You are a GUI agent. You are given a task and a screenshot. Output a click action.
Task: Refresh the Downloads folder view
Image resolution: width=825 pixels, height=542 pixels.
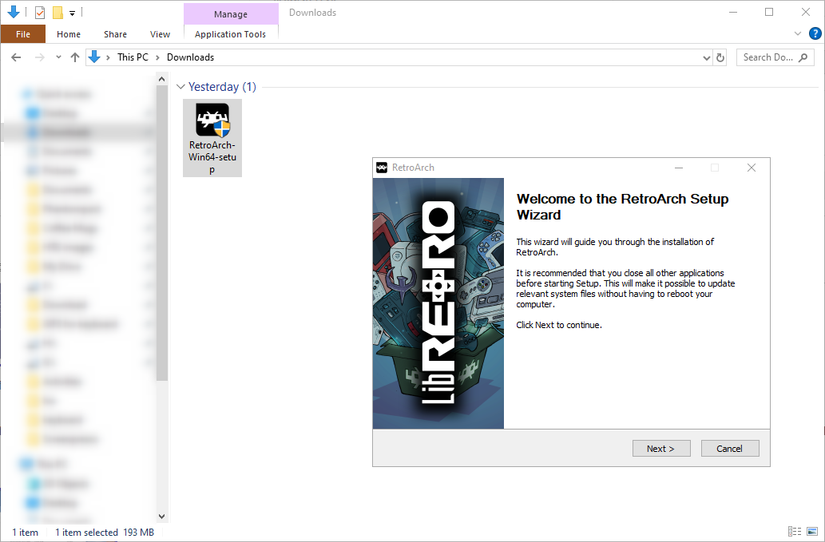[720, 57]
